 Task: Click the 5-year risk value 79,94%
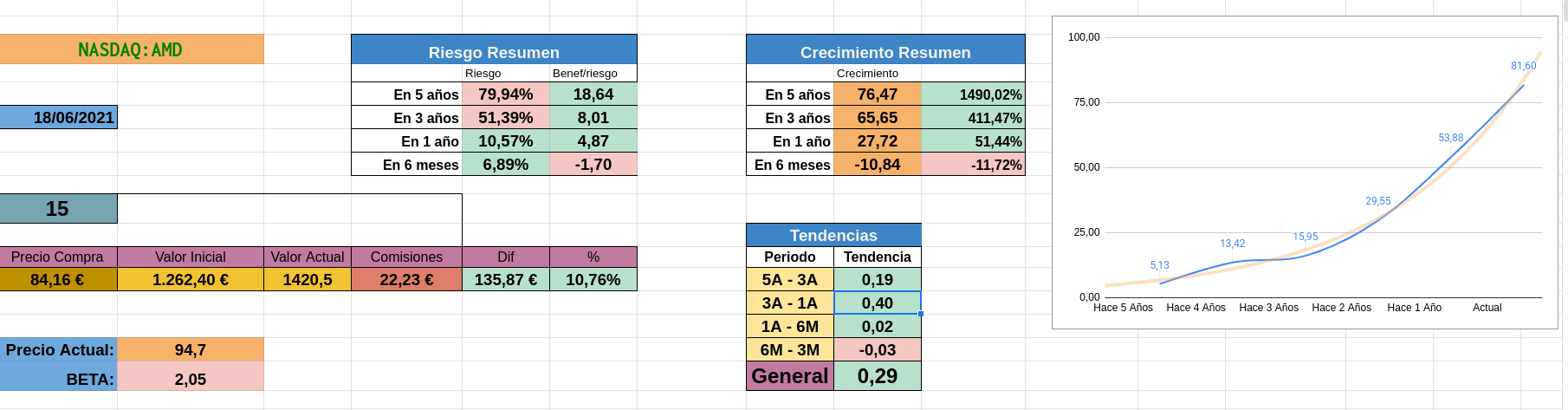[x=505, y=94]
